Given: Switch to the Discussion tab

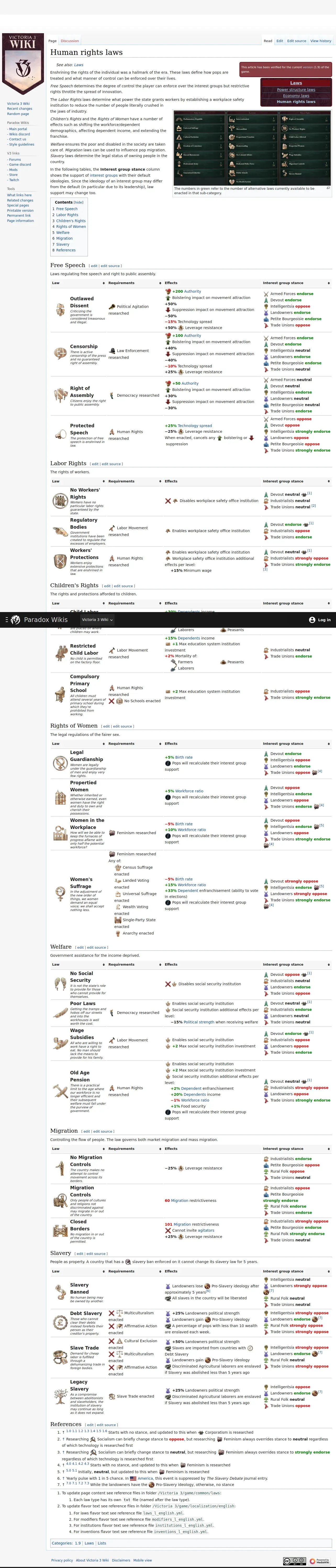Looking at the screenshot, I should click(x=70, y=41).
